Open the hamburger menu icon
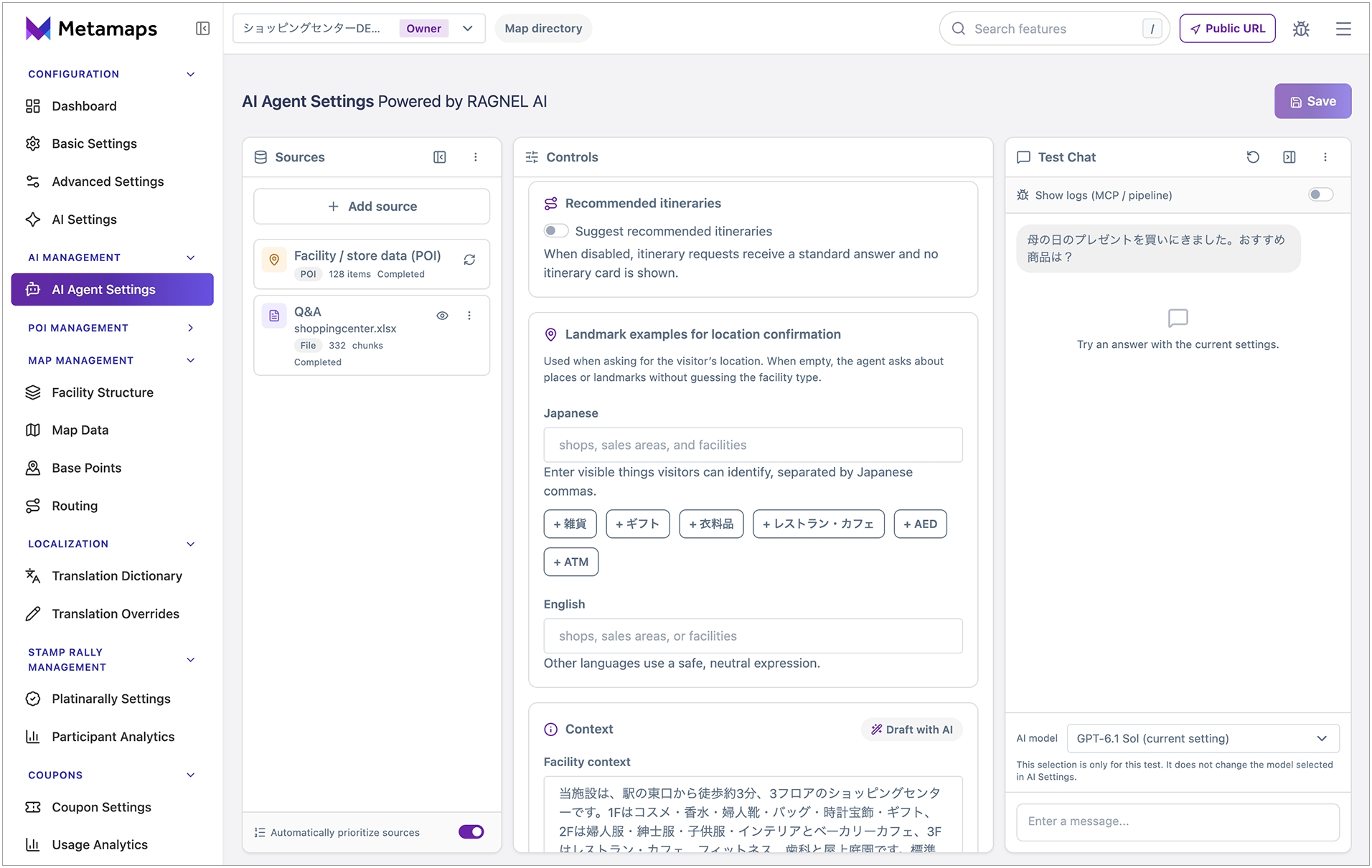The image size is (1372, 868). (x=1343, y=29)
